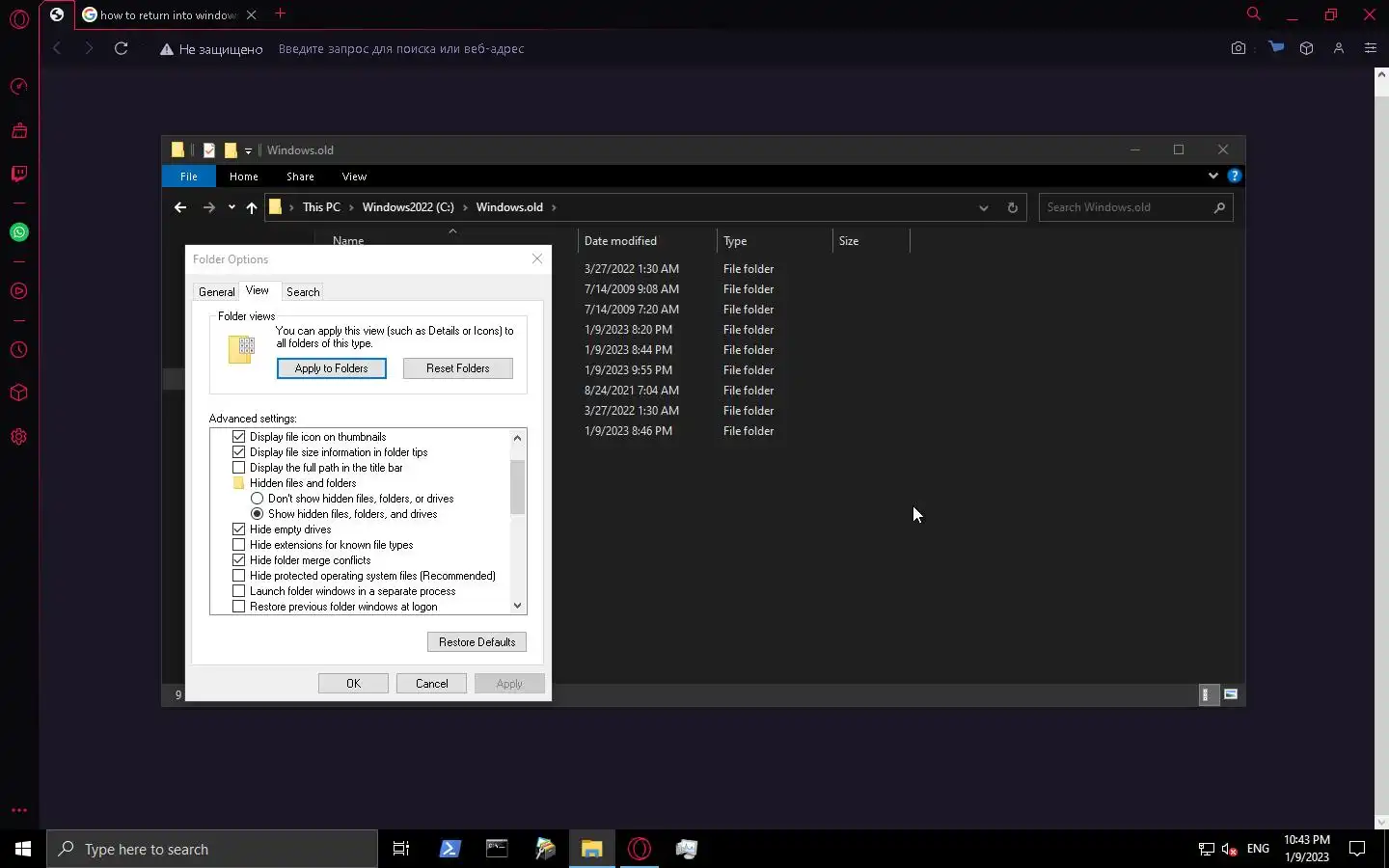Check Restore previous folder windows at logon

click(239, 607)
